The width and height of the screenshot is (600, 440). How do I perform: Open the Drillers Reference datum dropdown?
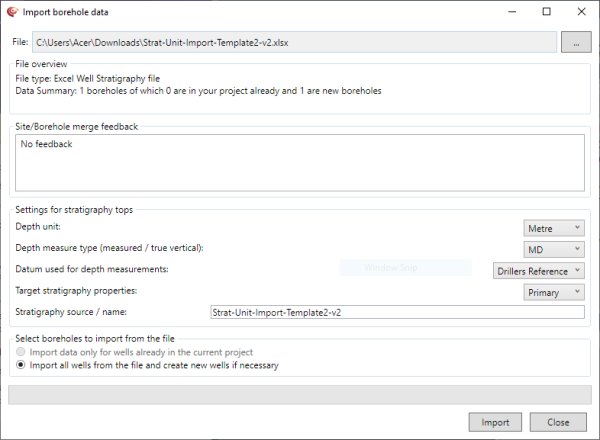(540, 271)
